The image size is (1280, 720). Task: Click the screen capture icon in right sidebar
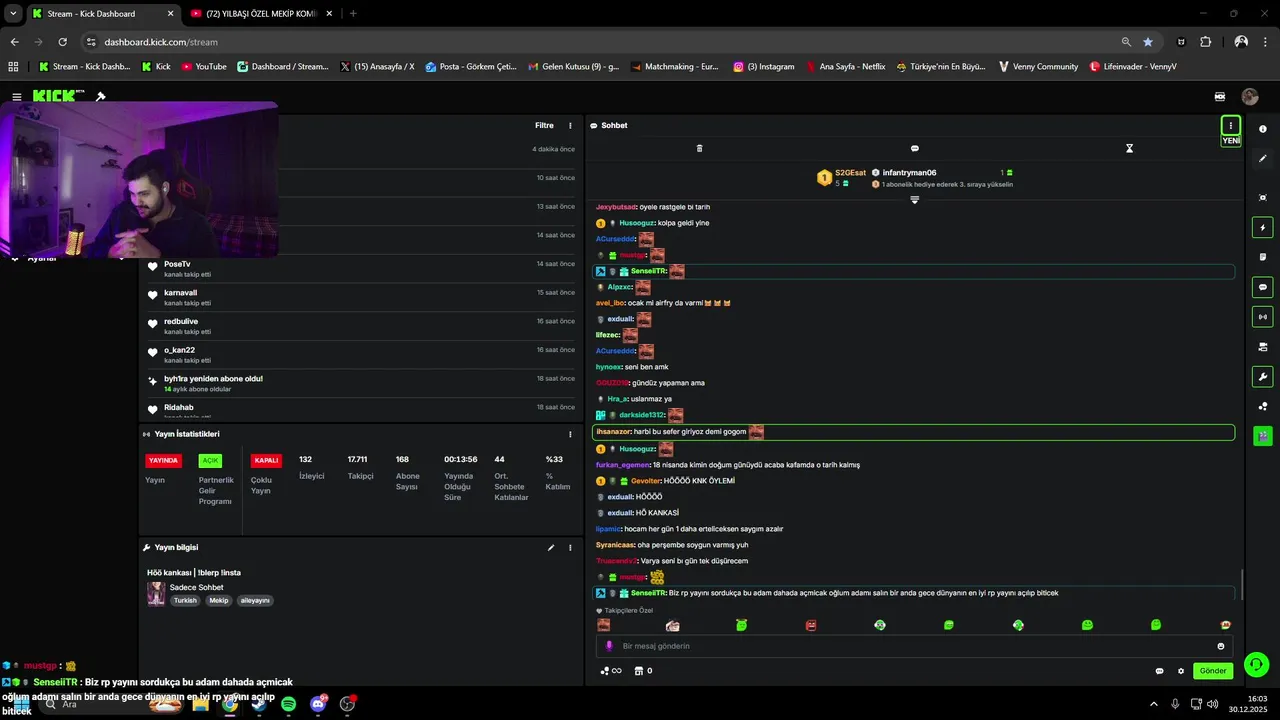coord(1263,198)
